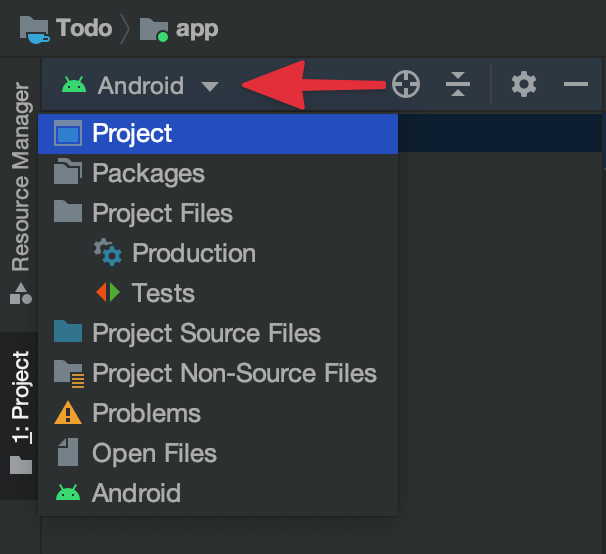Image resolution: width=606 pixels, height=554 pixels.
Task: Select the Project view option
Action: coord(218,133)
